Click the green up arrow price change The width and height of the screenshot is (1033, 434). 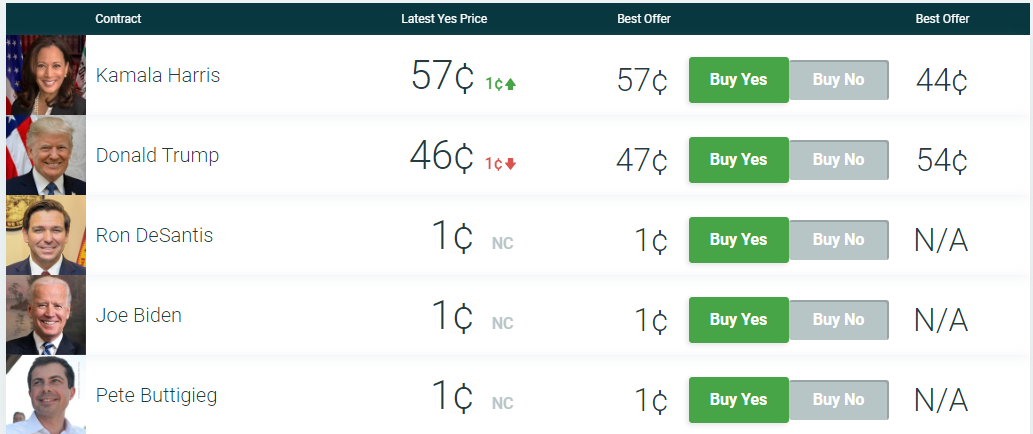tap(501, 84)
